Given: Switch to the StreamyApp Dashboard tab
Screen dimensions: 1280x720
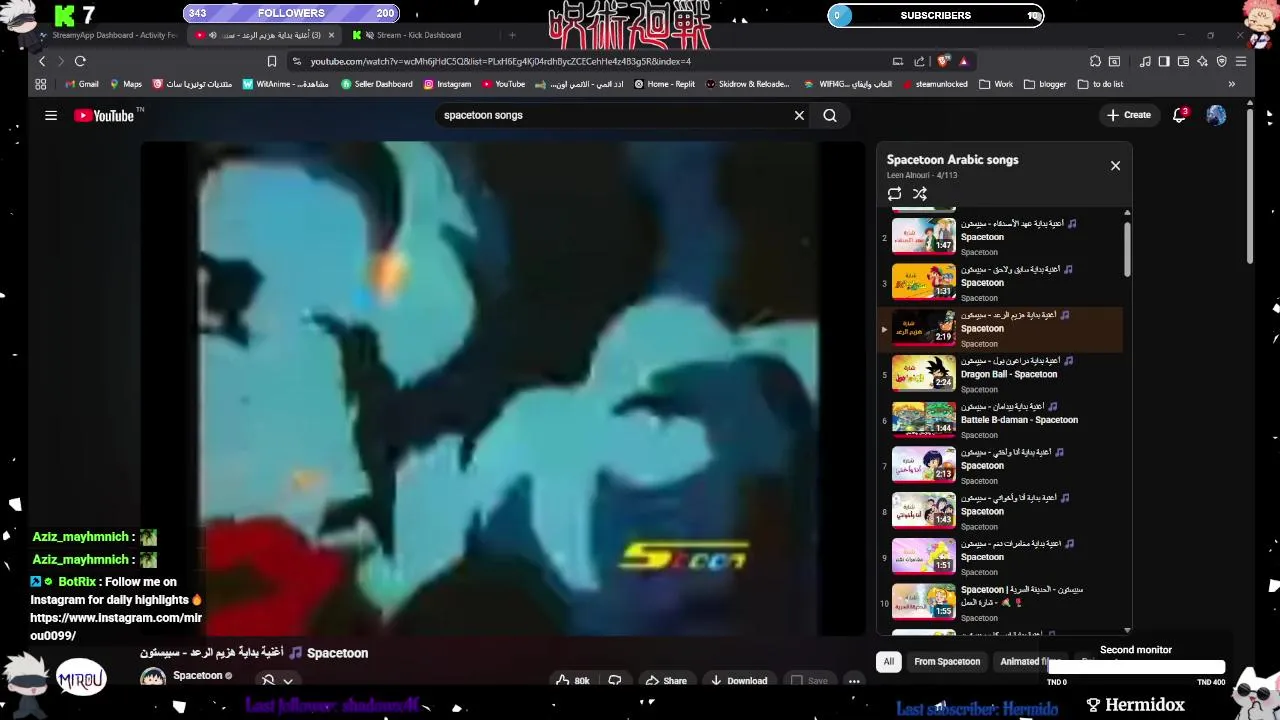Looking at the screenshot, I should point(108,35).
